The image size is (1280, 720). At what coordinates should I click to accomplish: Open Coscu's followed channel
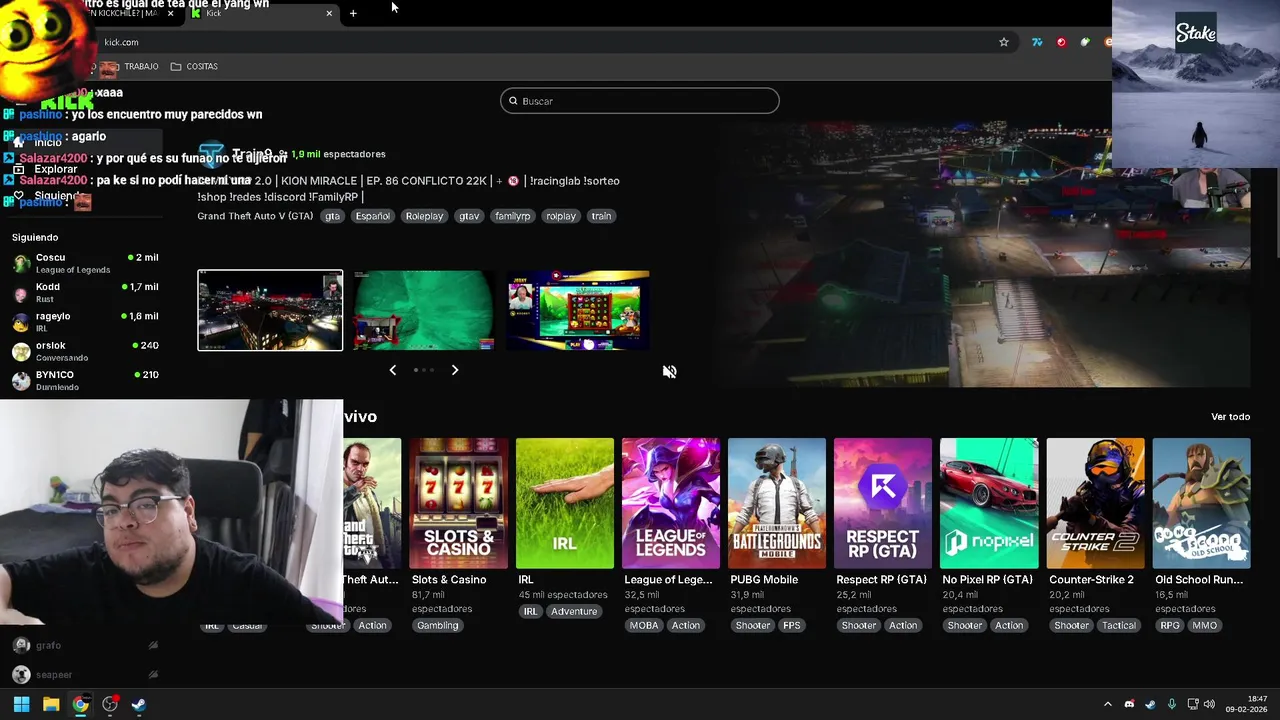[85, 263]
